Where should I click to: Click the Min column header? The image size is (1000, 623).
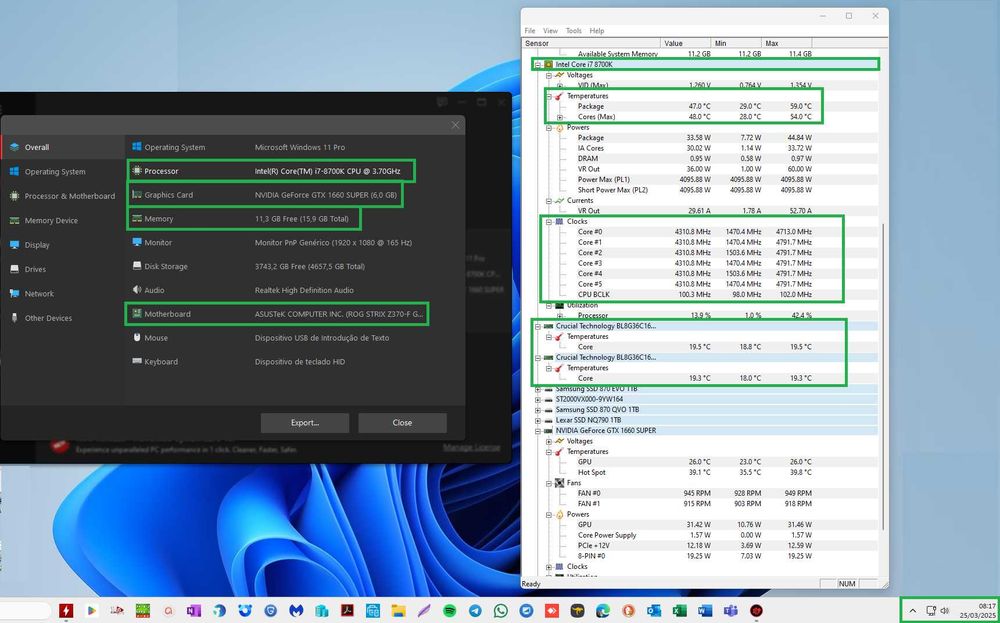737,43
